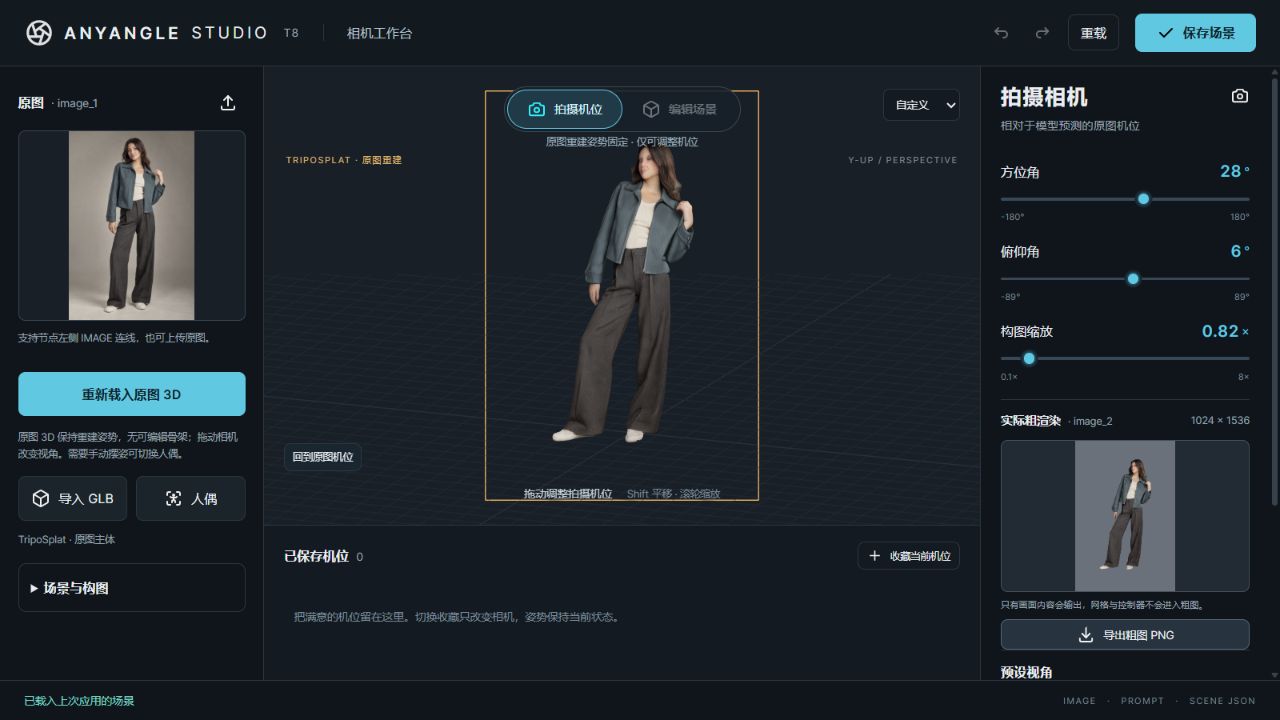Click the SCENE JSON footer label
1280x720 pixels.
click(x=1221, y=701)
